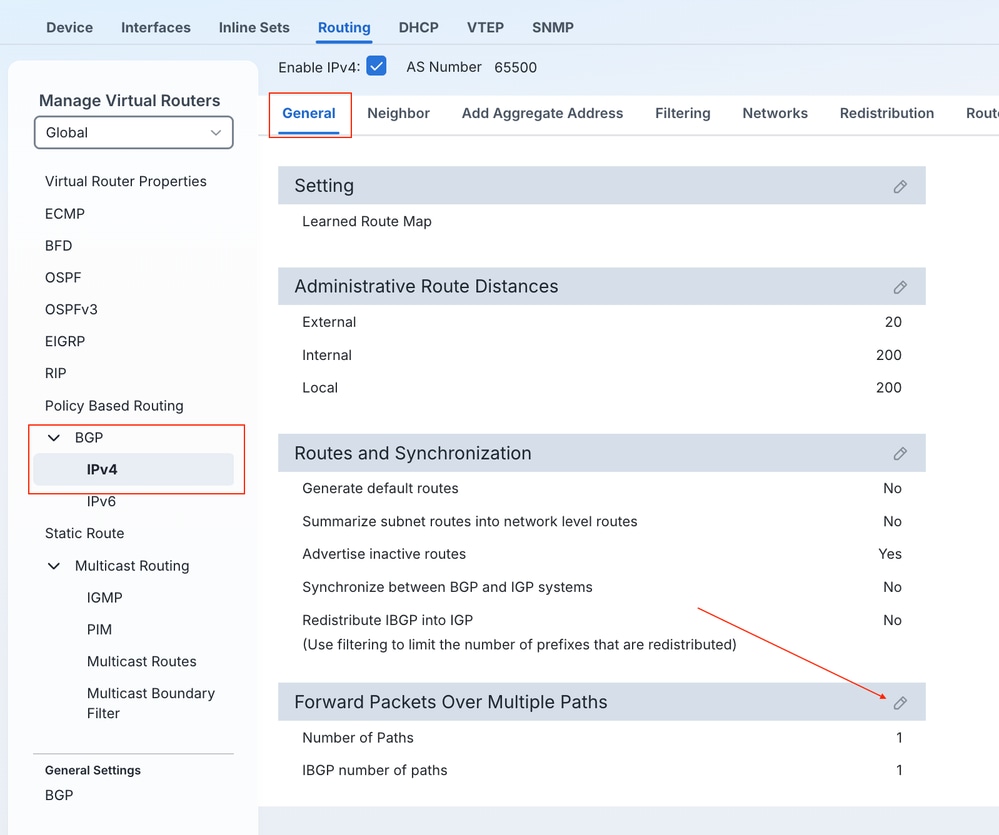
Task: Switch to the SNMP tab
Action: [552, 27]
